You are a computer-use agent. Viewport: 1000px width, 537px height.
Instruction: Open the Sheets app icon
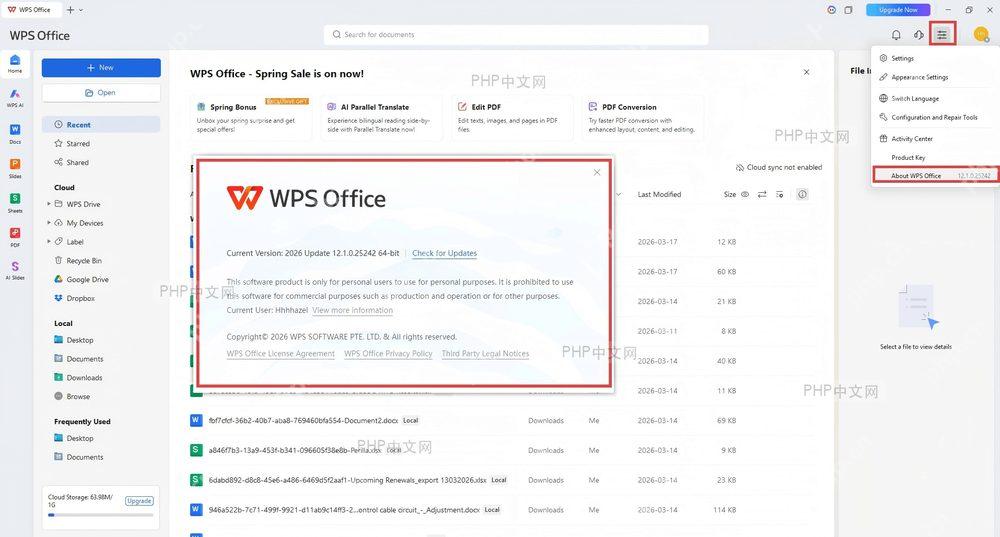[x=15, y=202]
